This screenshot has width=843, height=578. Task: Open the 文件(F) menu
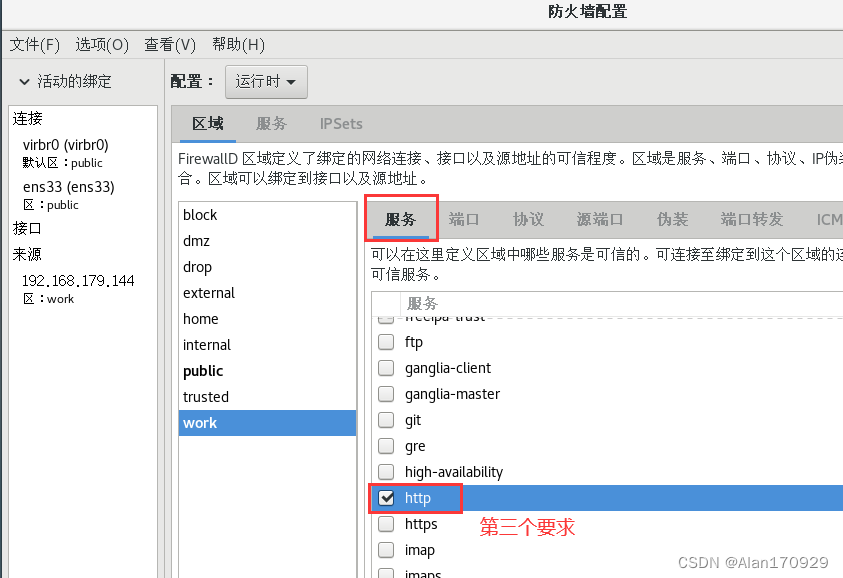coord(37,44)
